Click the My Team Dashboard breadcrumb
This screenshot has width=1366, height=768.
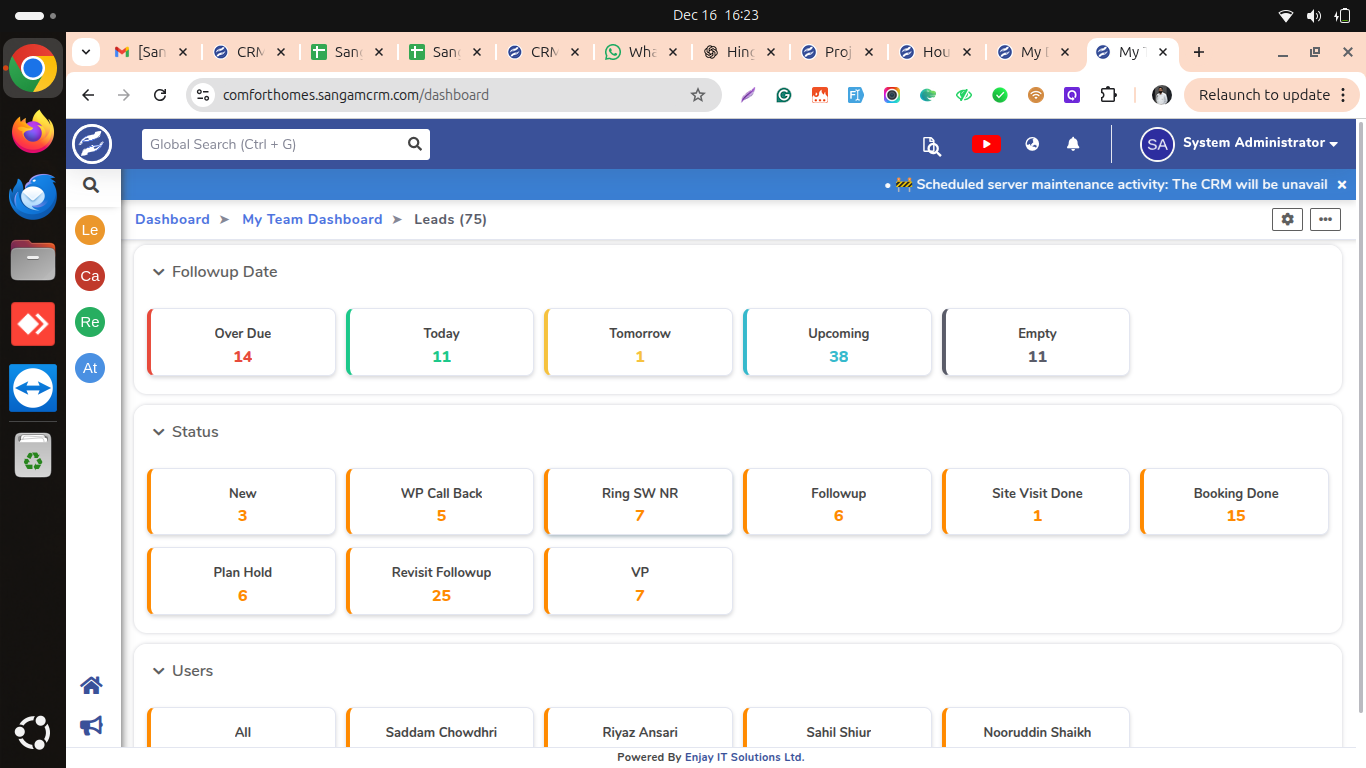point(312,219)
